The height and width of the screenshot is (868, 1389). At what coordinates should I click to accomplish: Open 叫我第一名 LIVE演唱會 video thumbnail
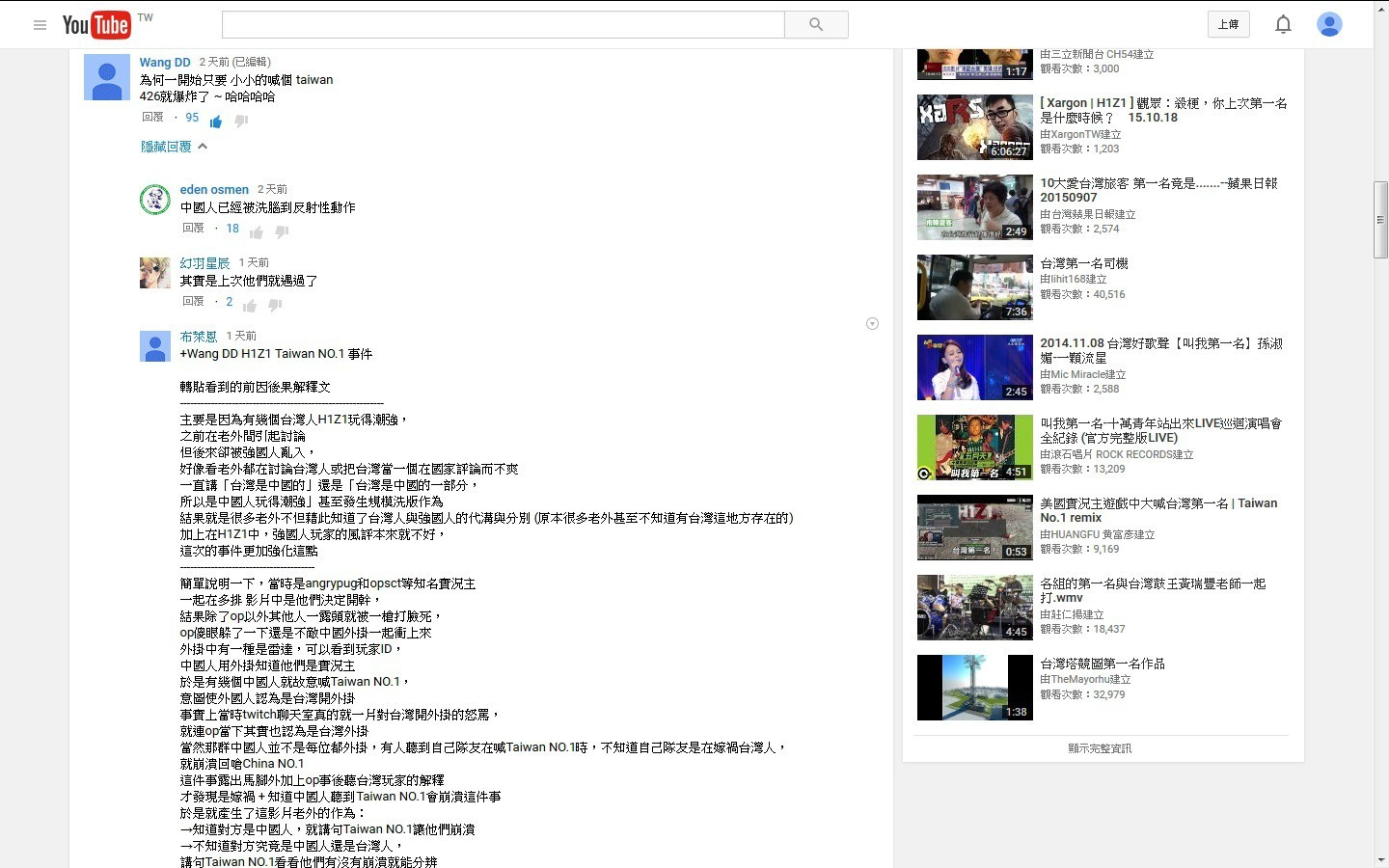[974, 448]
